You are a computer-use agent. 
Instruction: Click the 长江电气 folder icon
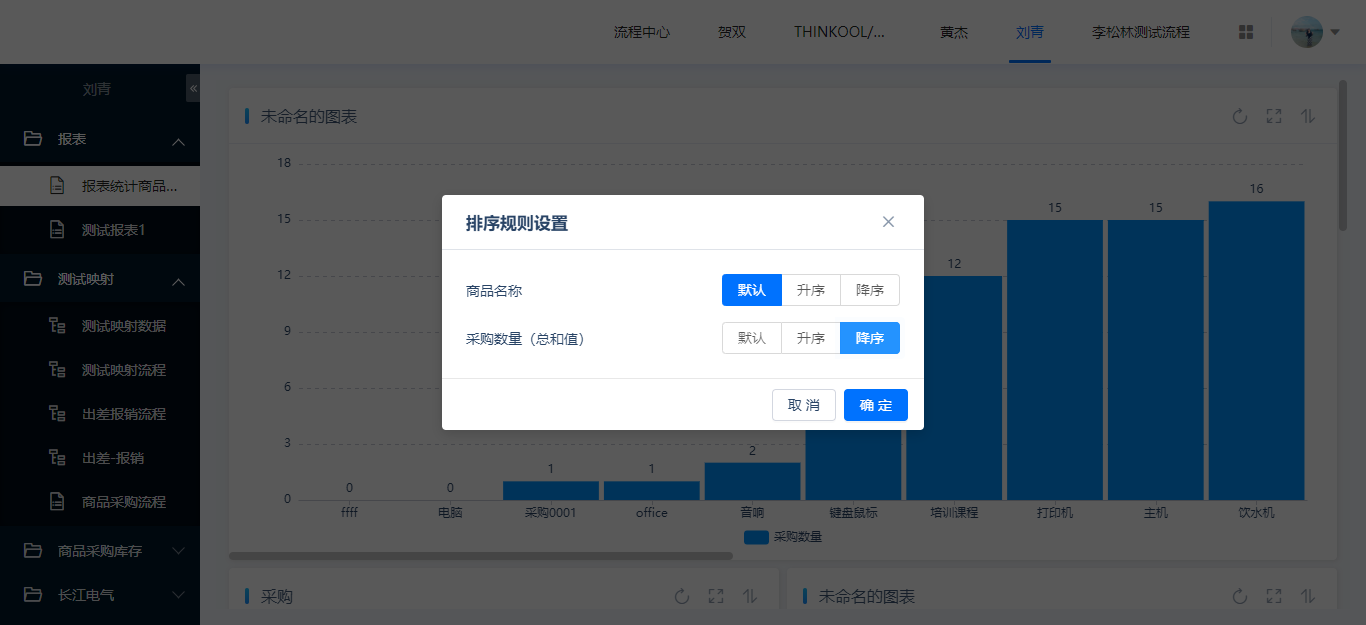point(33,595)
